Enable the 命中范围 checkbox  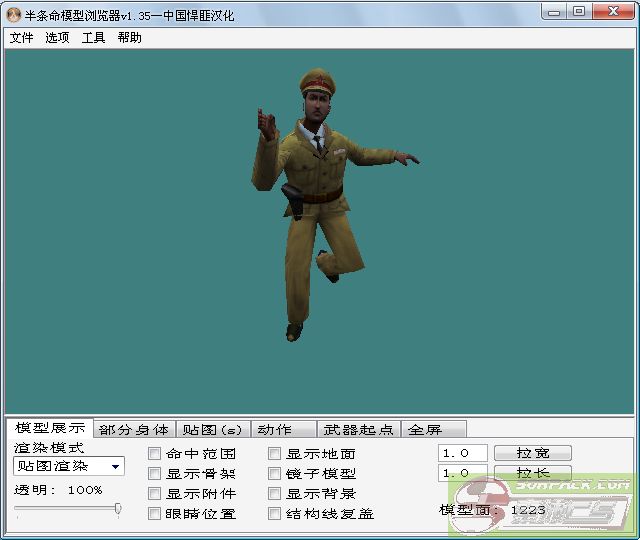155,454
